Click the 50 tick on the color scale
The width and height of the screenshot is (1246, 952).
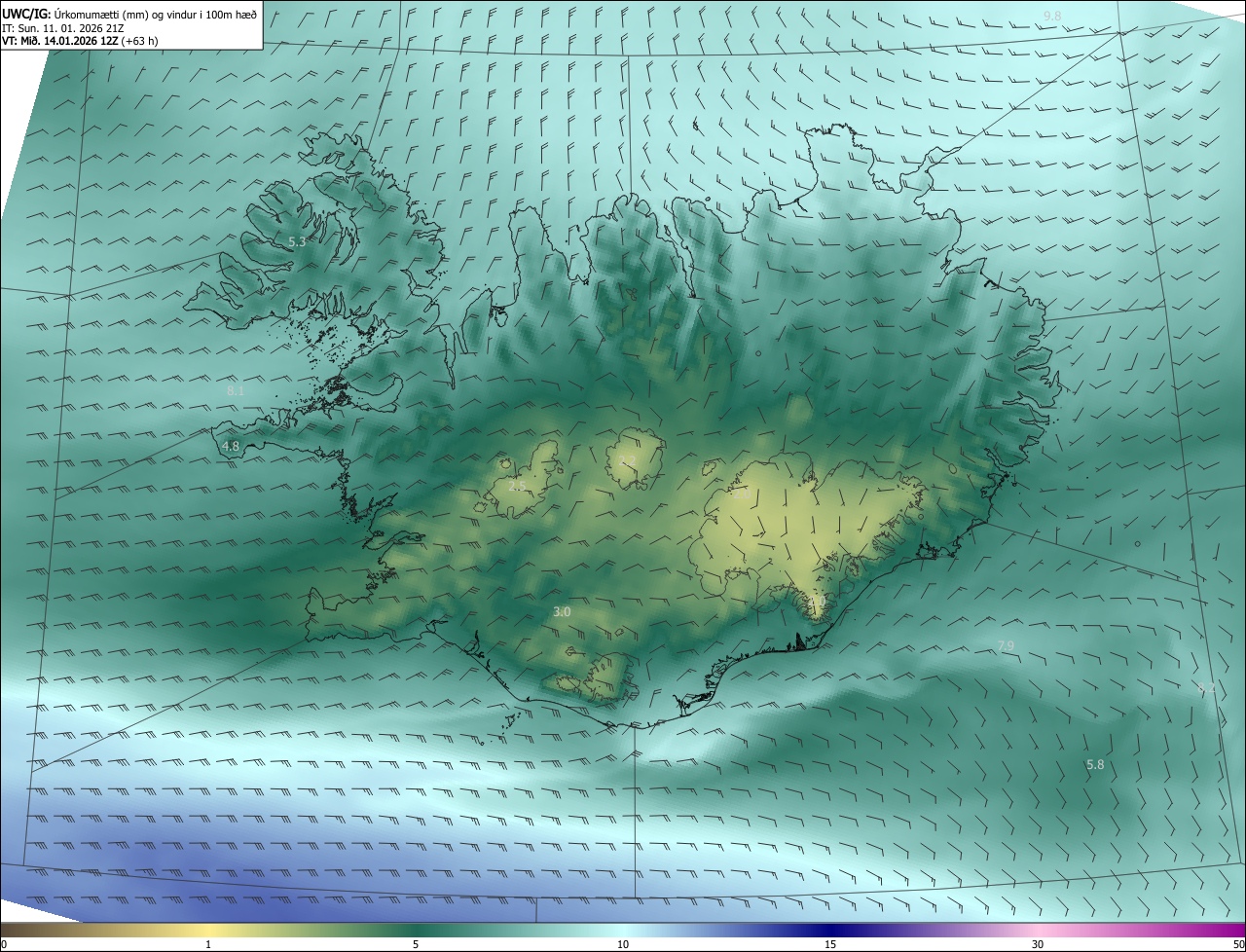[1238, 944]
